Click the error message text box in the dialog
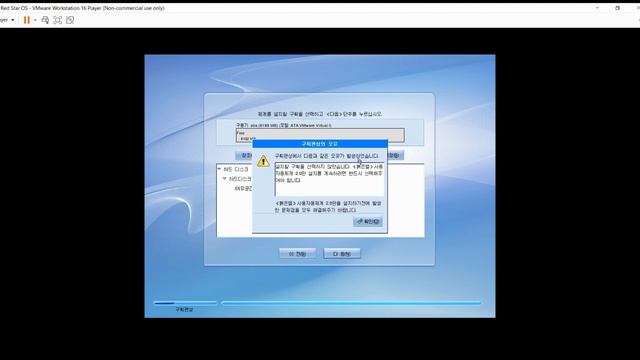 tap(329, 179)
